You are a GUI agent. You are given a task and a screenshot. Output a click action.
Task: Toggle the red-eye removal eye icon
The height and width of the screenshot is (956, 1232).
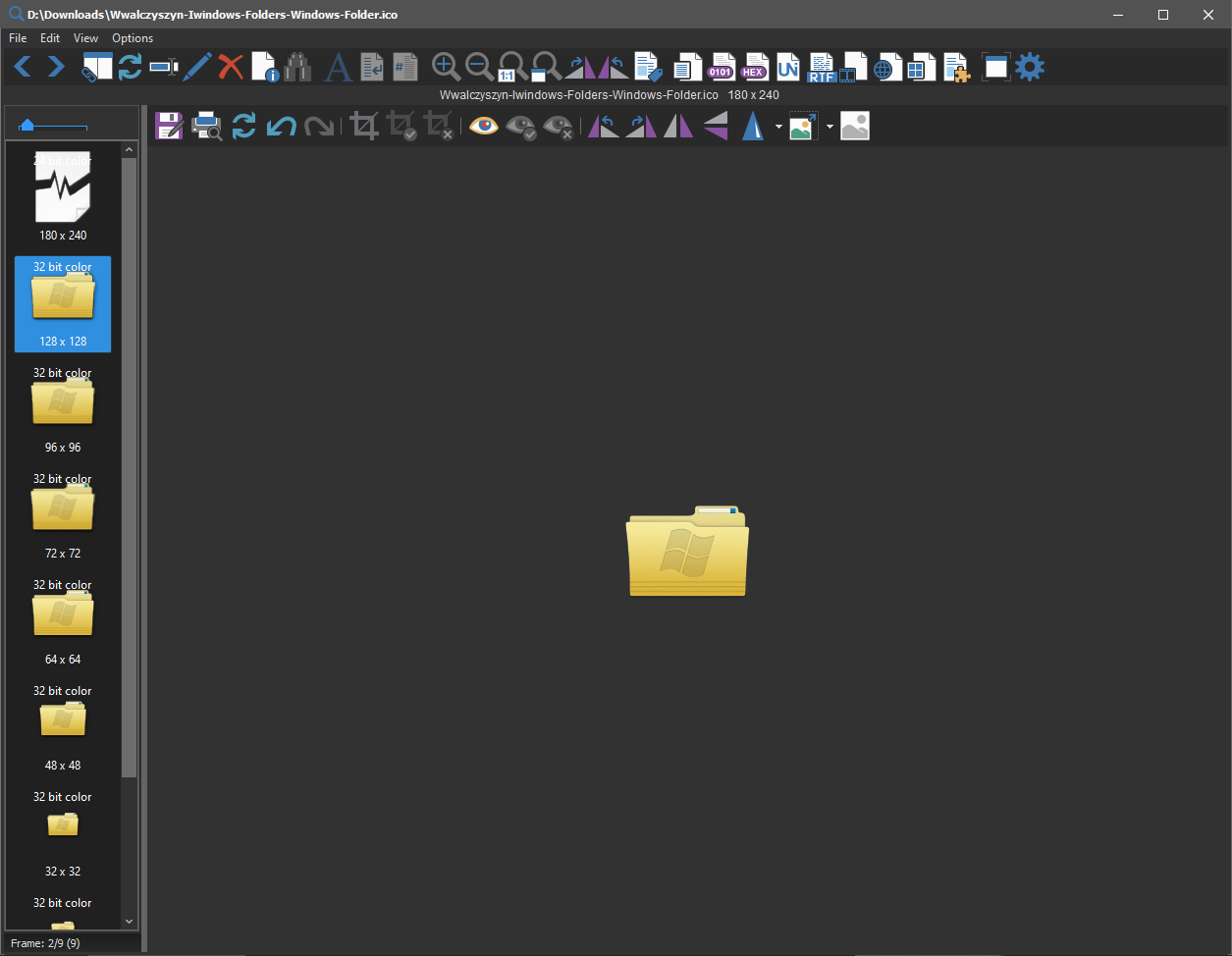(483, 126)
